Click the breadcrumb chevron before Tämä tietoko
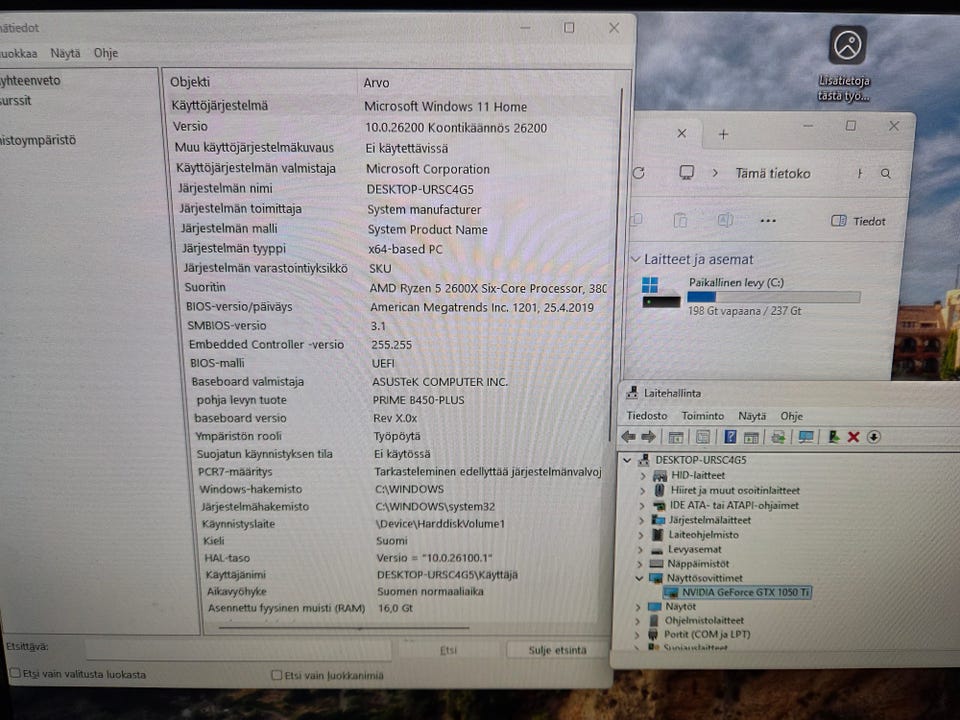 (714, 173)
